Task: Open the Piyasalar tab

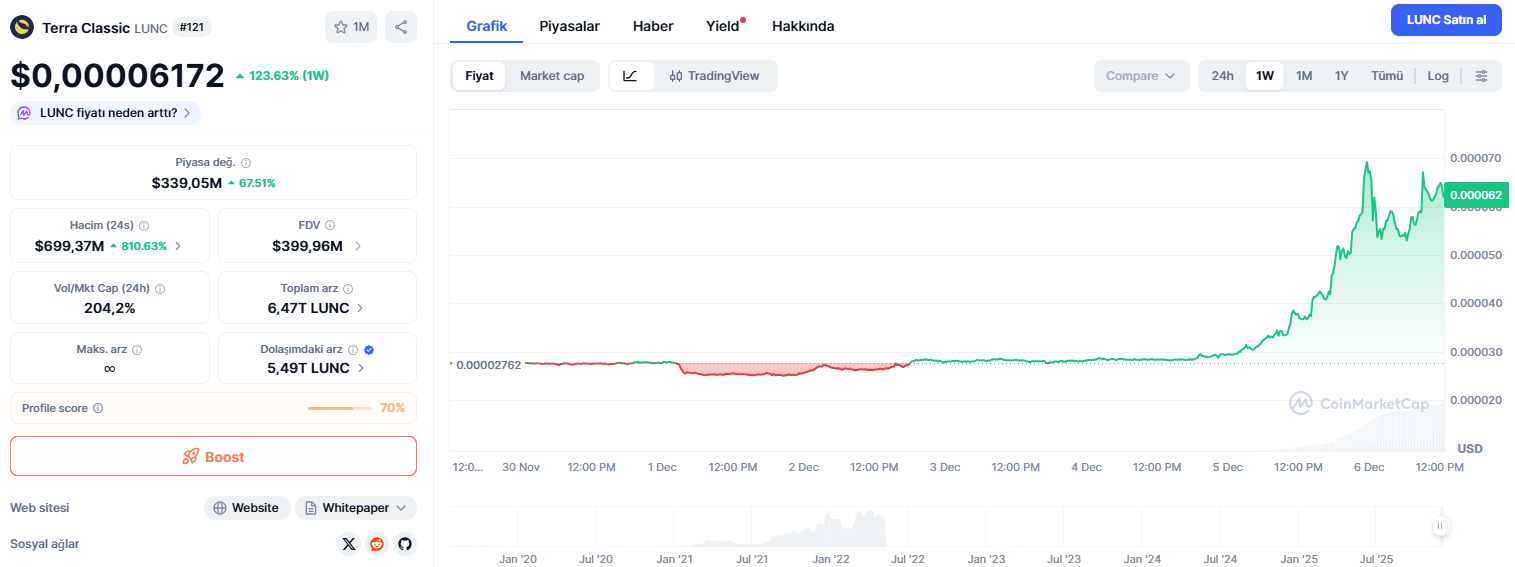Action: click(x=569, y=26)
